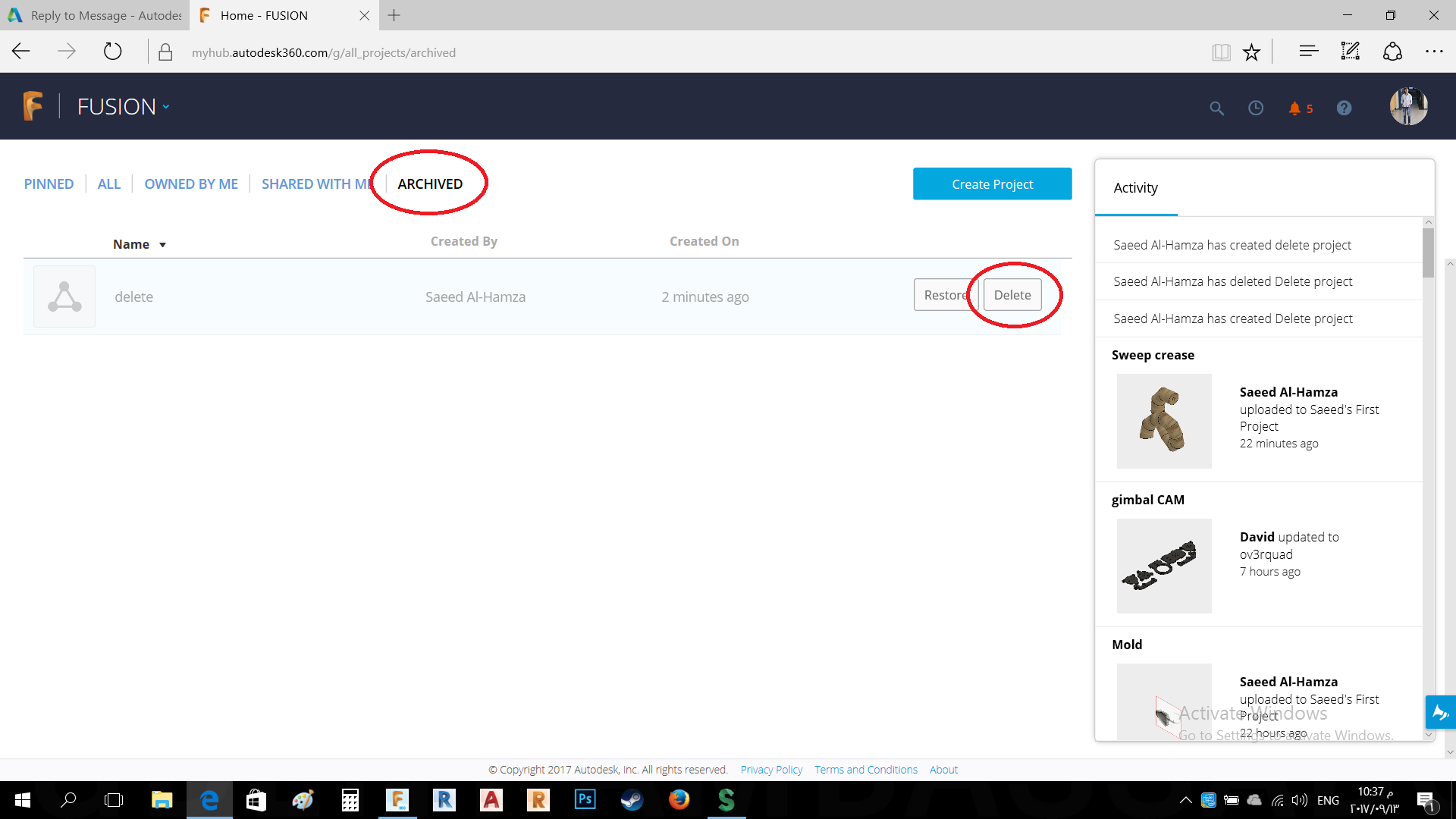
Task: Click the search icon in Fusion header
Action: pyautogui.click(x=1216, y=108)
